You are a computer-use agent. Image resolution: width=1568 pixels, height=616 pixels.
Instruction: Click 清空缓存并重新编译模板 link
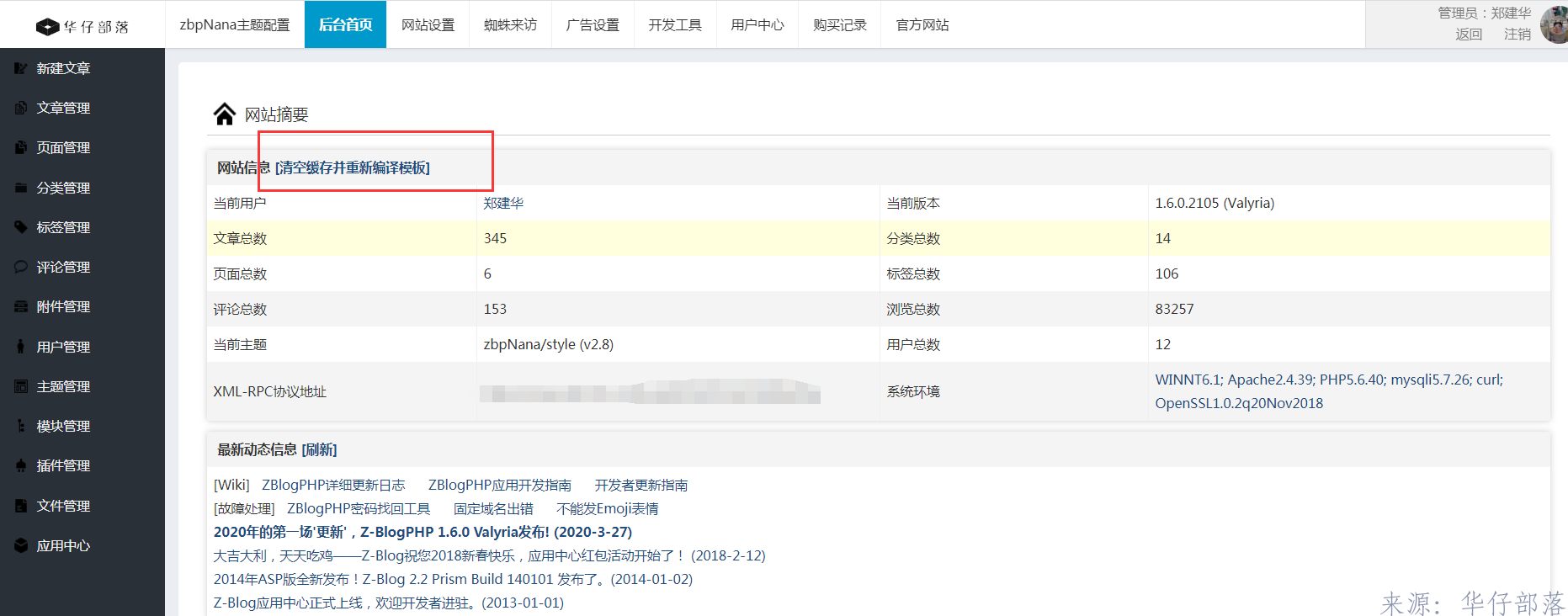(353, 167)
